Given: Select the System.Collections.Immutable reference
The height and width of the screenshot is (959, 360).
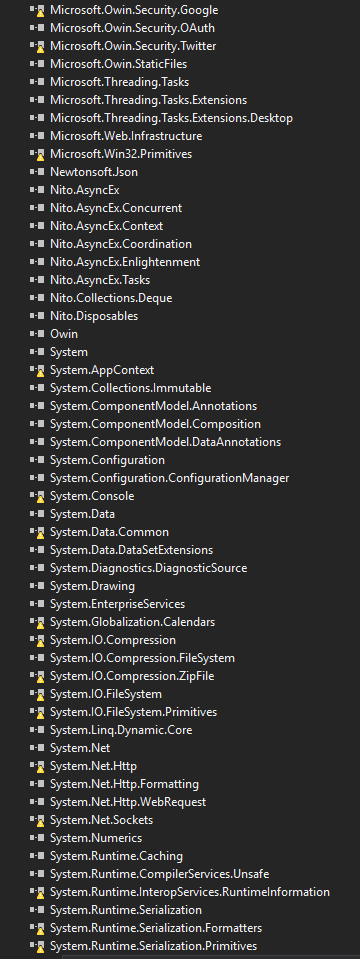Looking at the screenshot, I should click(x=130, y=388).
